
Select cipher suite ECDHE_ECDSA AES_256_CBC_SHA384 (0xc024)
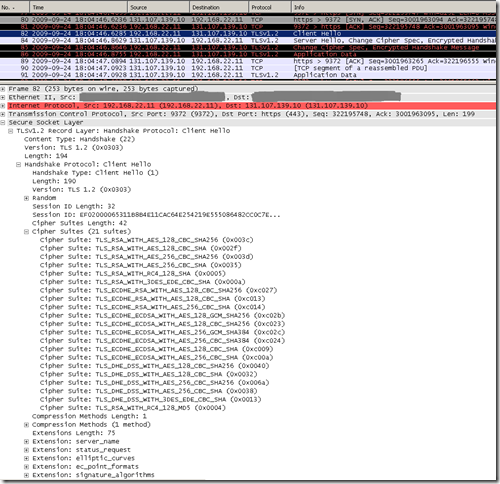(163, 341)
